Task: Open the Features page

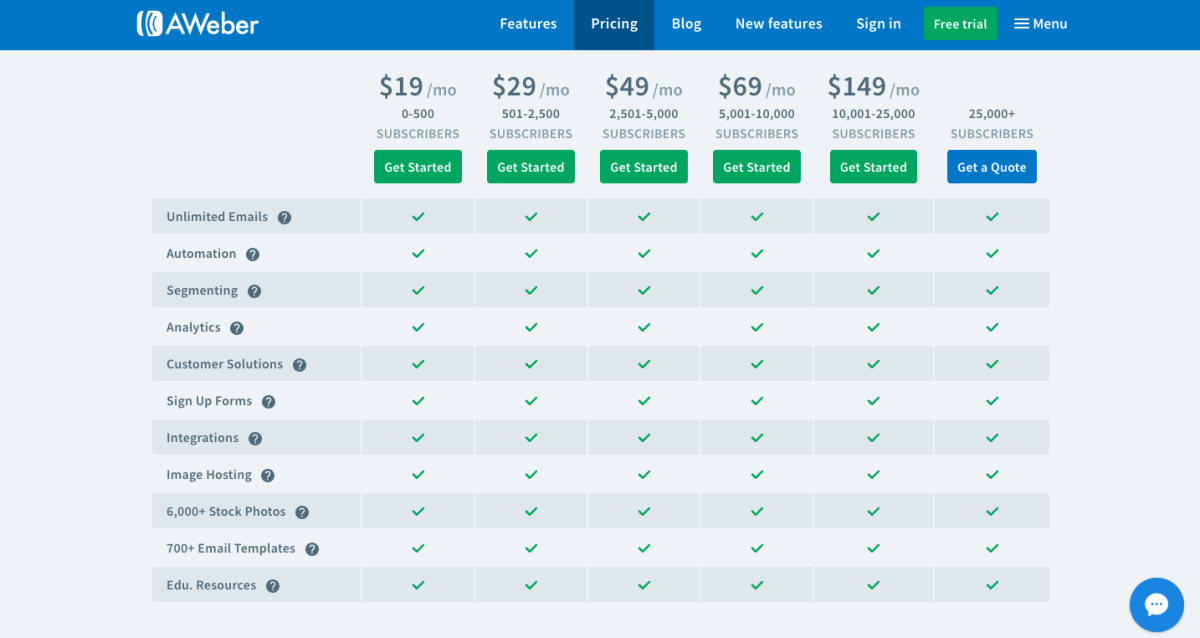Action: pyautogui.click(x=528, y=24)
